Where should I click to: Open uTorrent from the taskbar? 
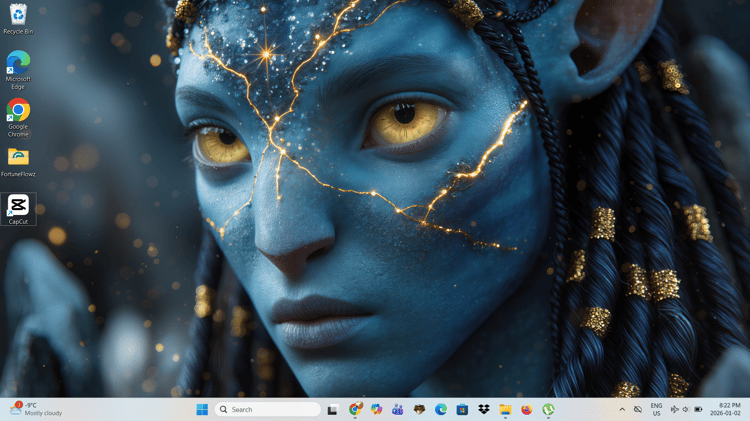(548, 410)
